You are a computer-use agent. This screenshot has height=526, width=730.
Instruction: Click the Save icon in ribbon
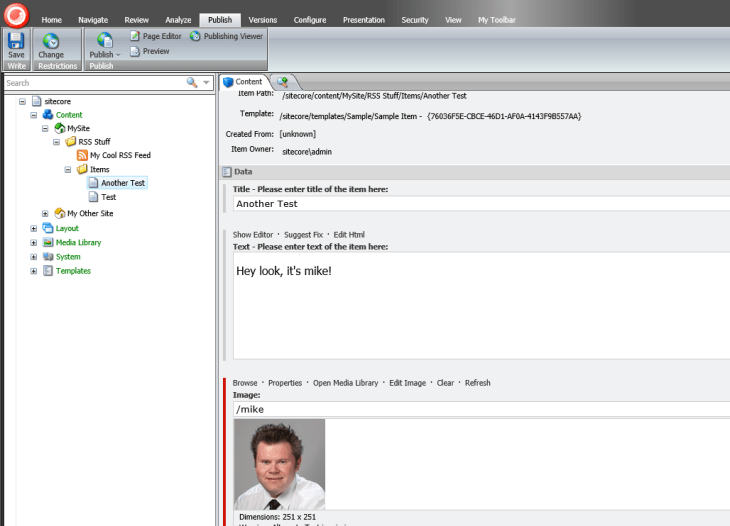tap(16, 41)
